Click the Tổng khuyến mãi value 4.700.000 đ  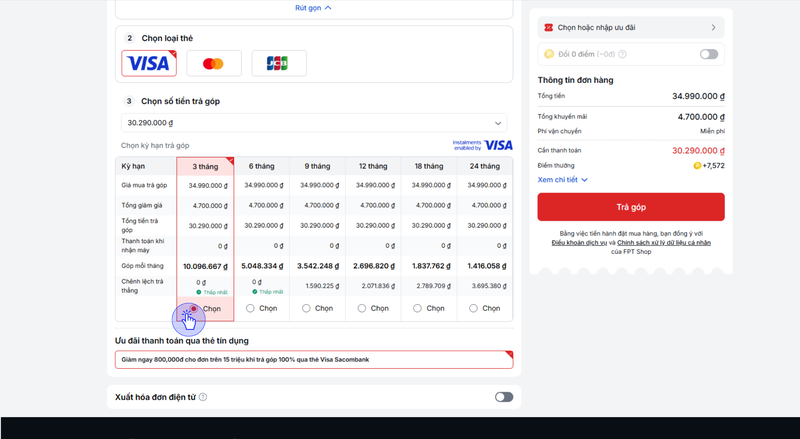(701, 117)
